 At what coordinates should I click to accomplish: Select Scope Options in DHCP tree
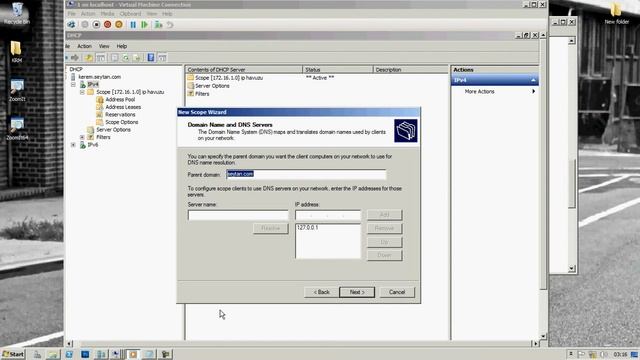pyautogui.click(x=122, y=122)
